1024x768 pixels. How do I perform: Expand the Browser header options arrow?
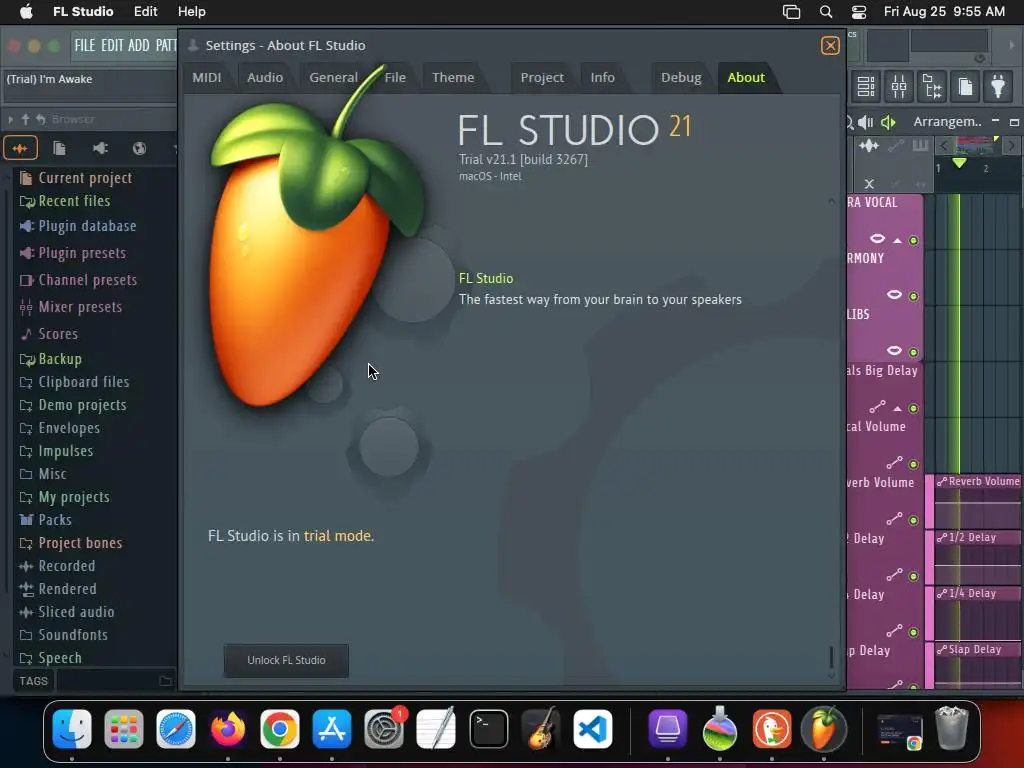[x=10, y=119]
